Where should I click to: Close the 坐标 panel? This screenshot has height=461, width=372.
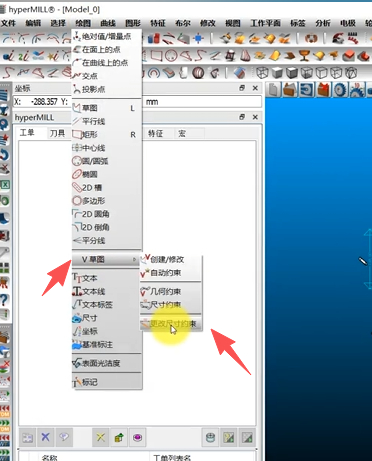point(255,88)
